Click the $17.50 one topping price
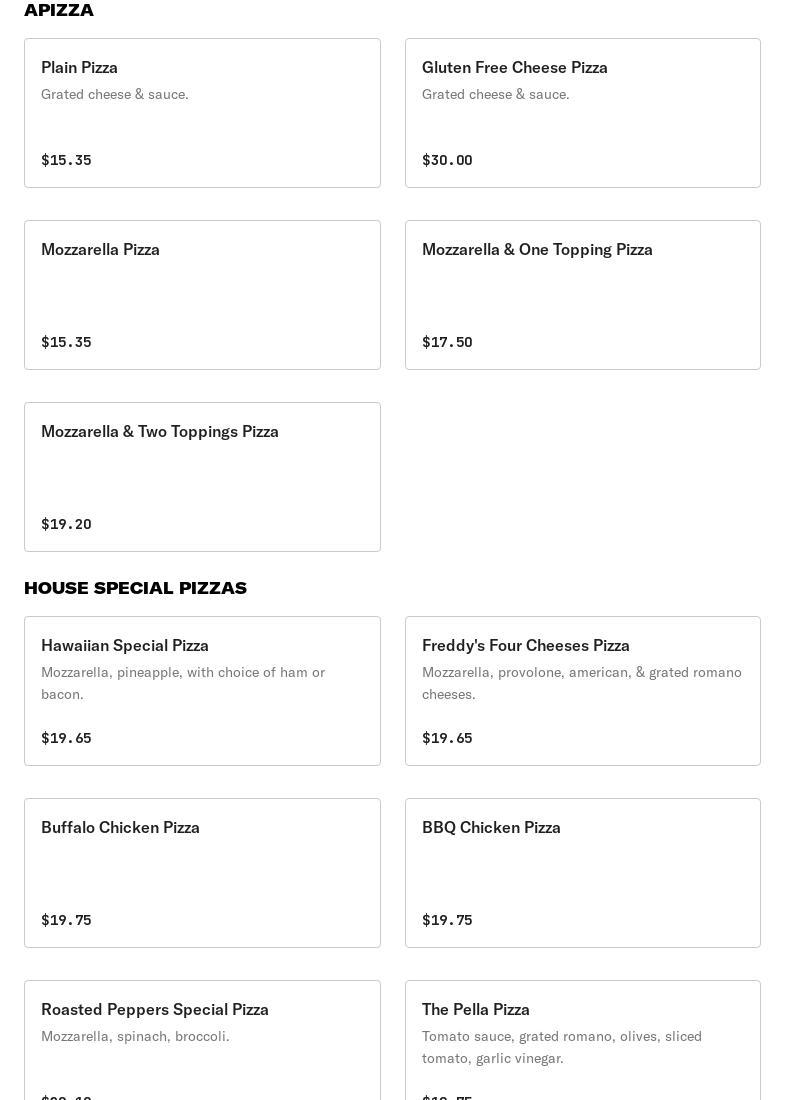The width and height of the screenshot is (785, 1100). click(447, 342)
